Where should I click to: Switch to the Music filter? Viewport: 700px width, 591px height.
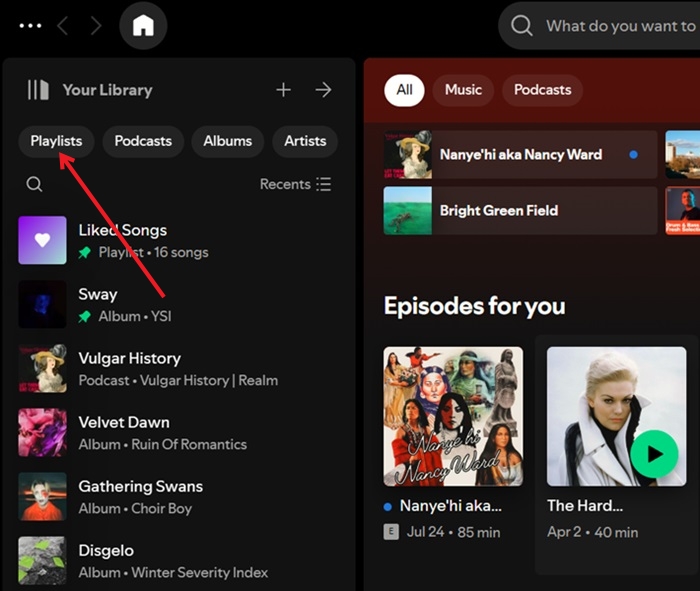[463, 90]
